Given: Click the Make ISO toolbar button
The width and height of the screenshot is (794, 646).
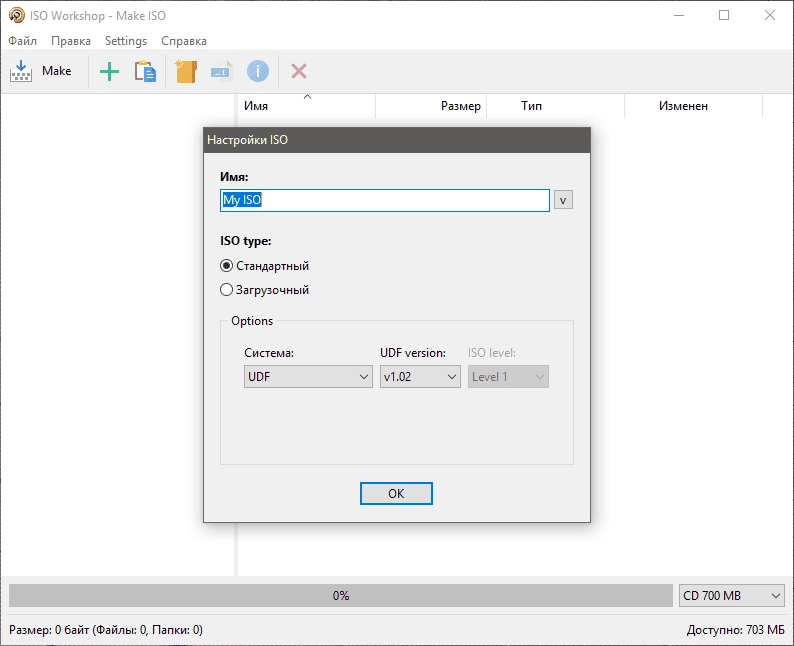Looking at the screenshot, I should tap(41, 71).
